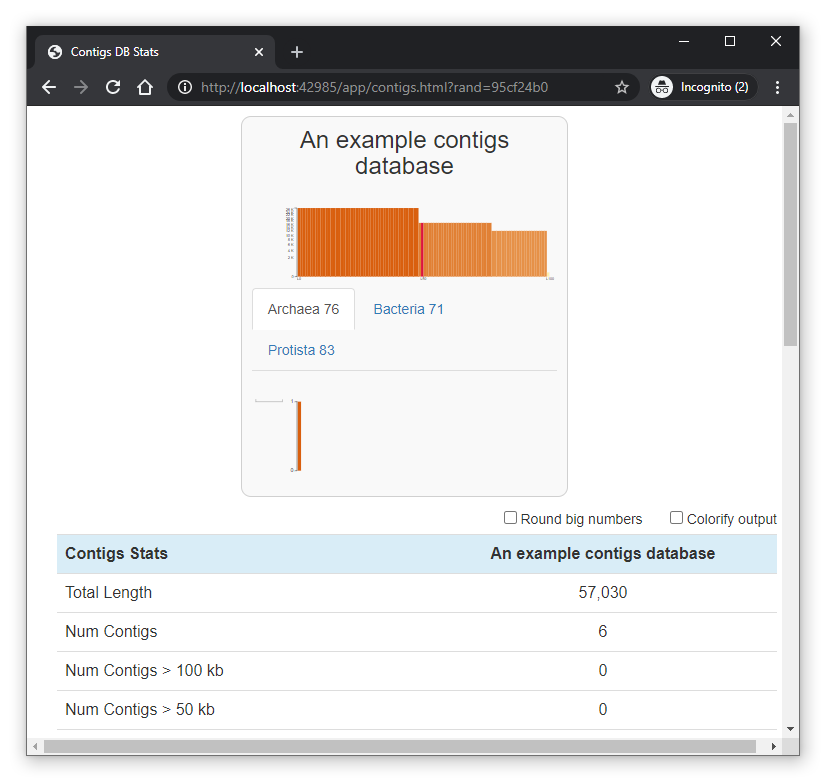Click the orange gene histogram chart

coord(420,242)
